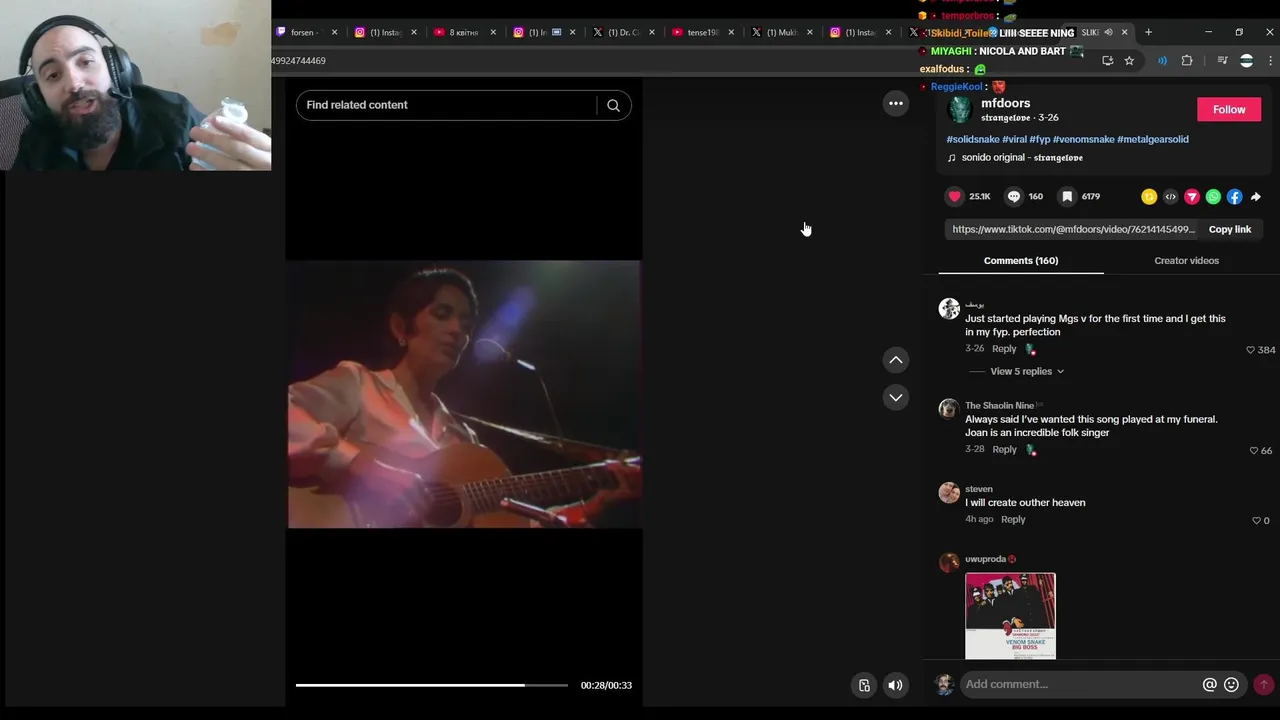Open The Shaolin Nine's profile name
Viewport: 1280px width, 720px height.
(x=999, y=406)
